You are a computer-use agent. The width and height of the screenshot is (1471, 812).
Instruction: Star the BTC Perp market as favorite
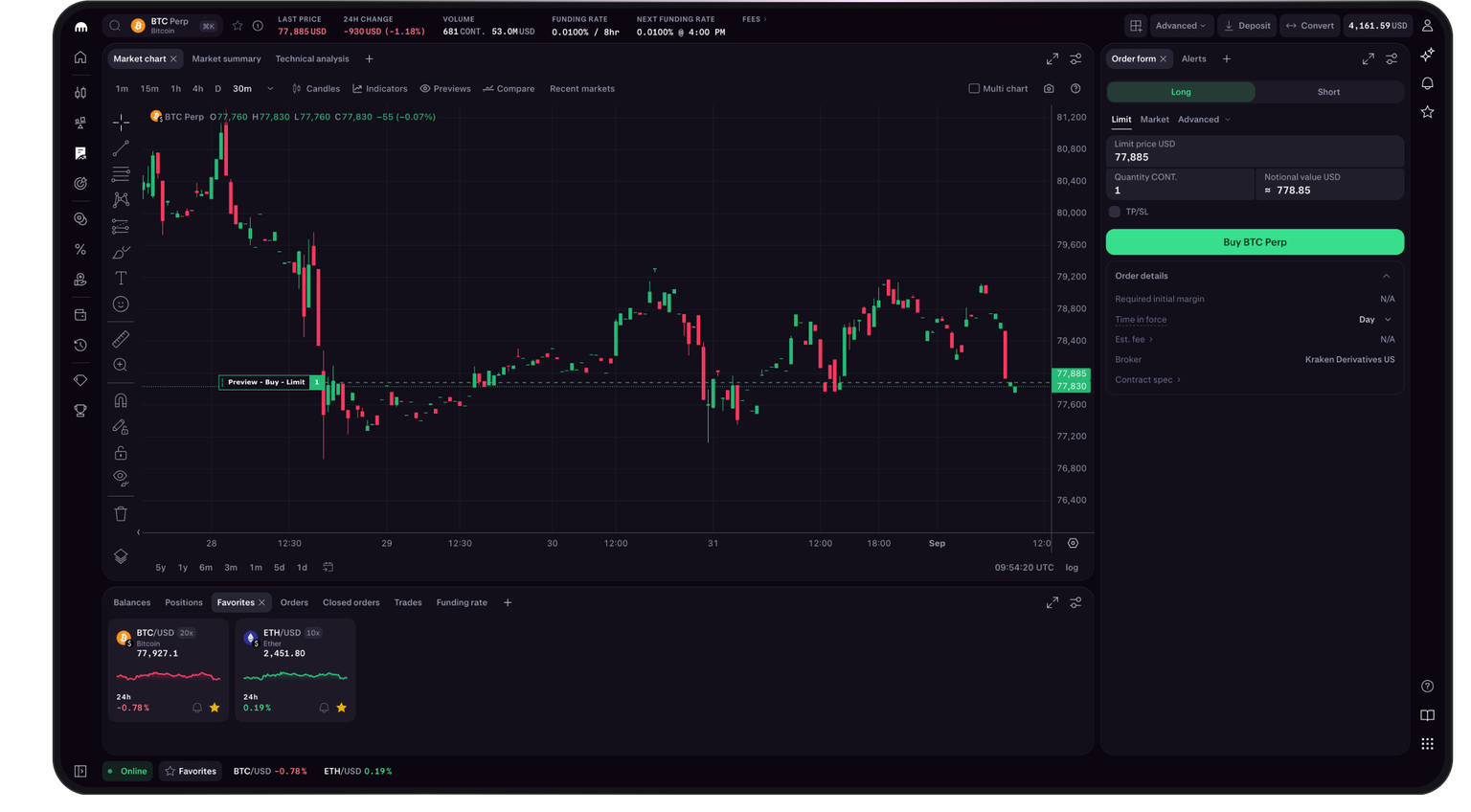click(238, 26)
